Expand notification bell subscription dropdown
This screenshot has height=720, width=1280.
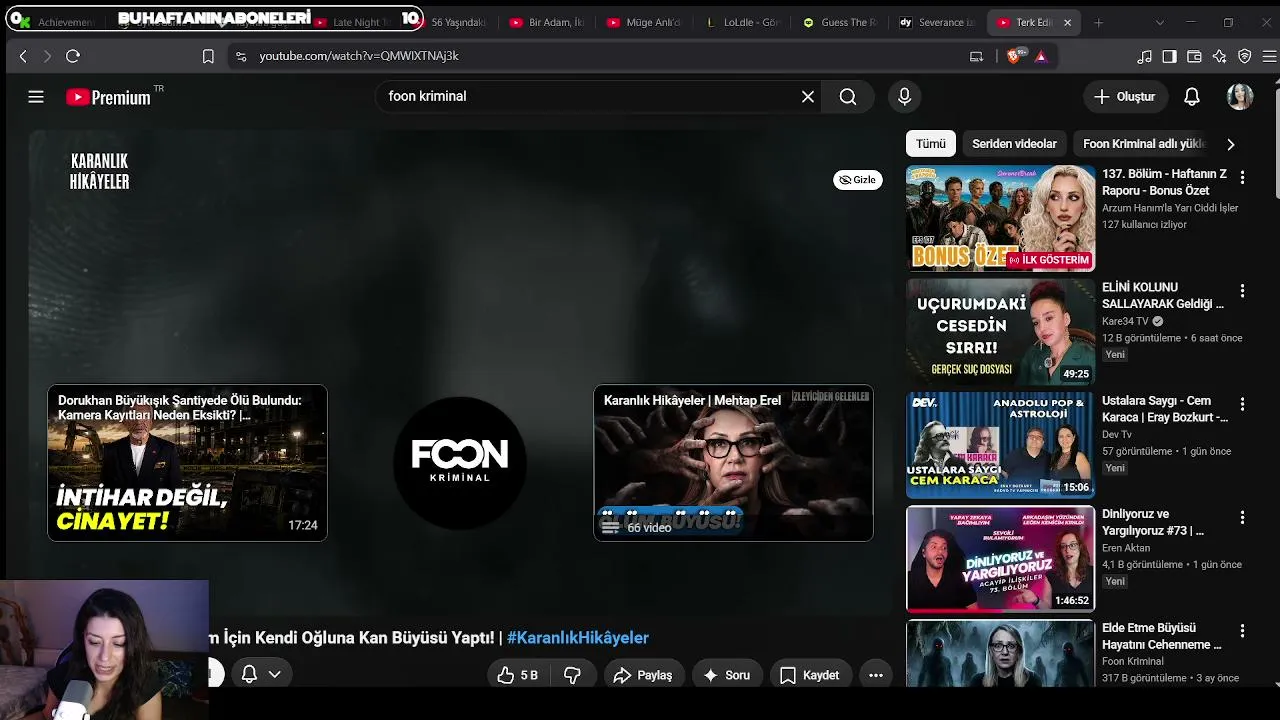262,675
